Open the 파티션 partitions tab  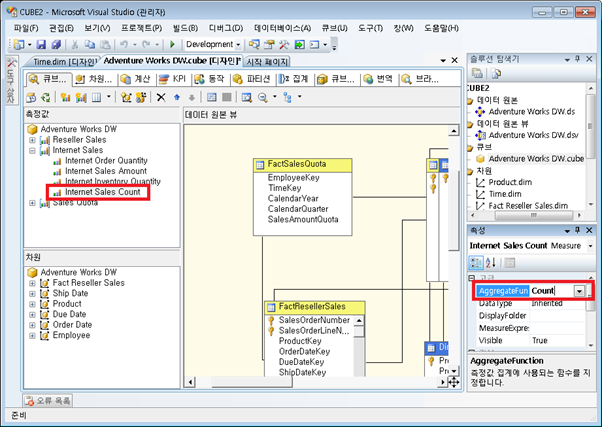[253, 79]
